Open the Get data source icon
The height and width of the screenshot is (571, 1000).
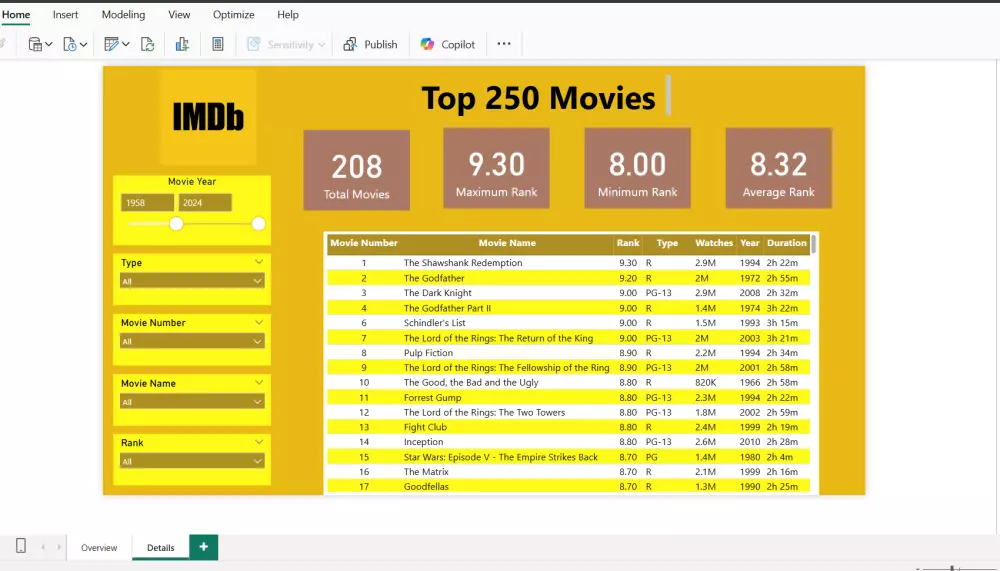tap(36, 44)
